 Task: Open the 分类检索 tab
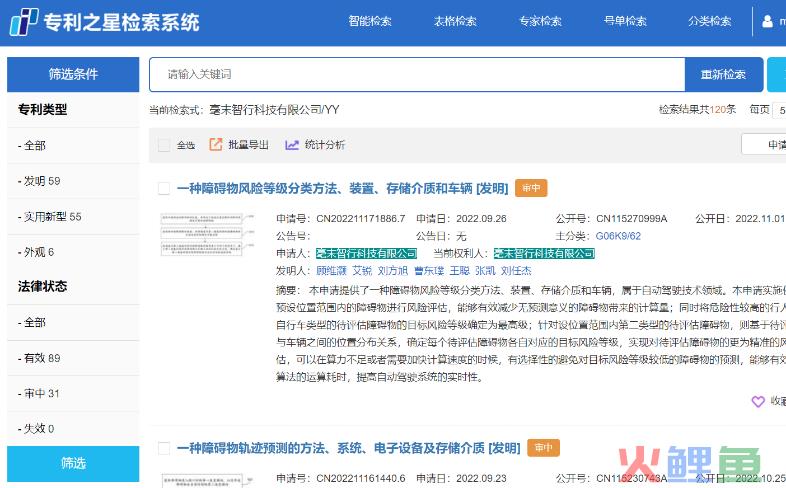(x=710, y=21)
